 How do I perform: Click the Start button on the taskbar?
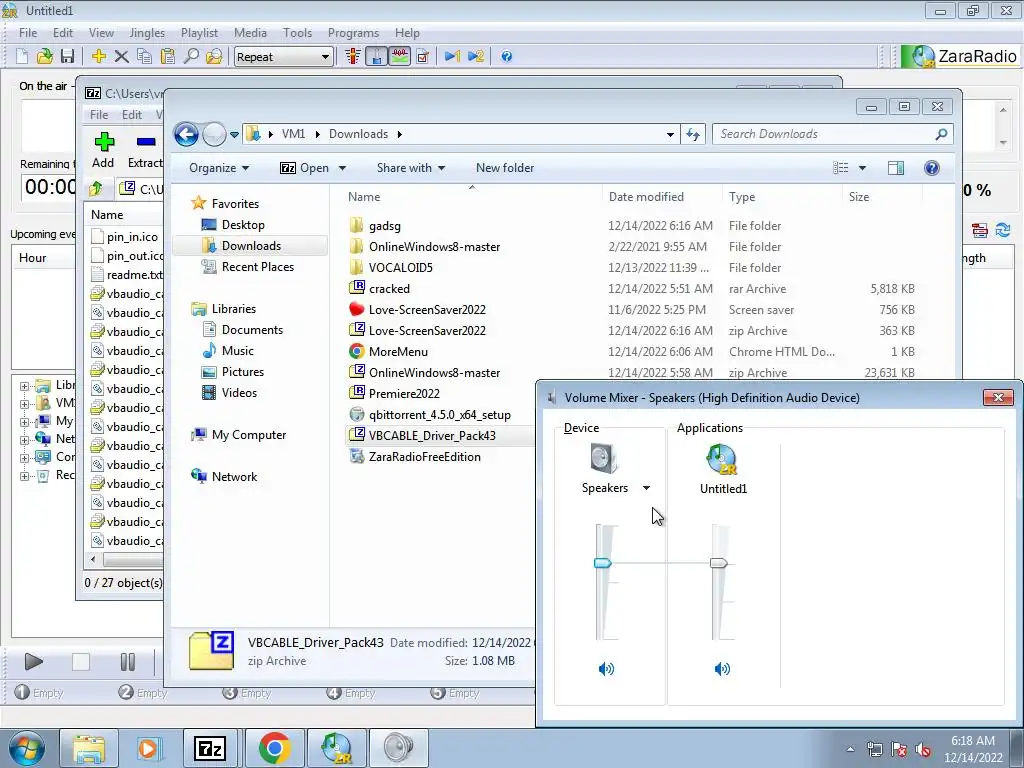point(26,748)
